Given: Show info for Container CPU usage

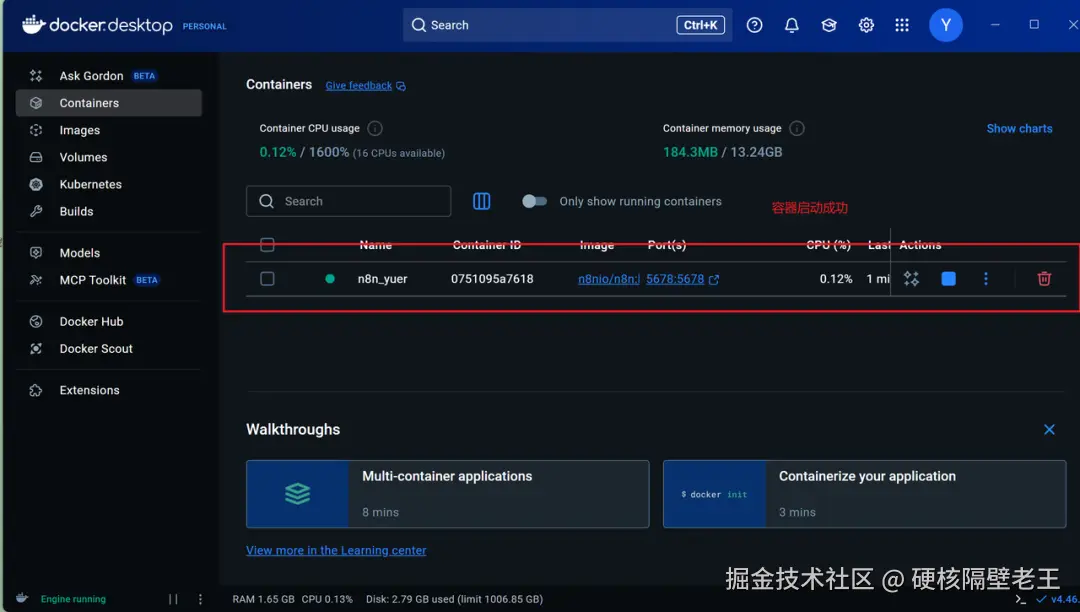Looking at the screenshot, I should click(x=375, y=128).
